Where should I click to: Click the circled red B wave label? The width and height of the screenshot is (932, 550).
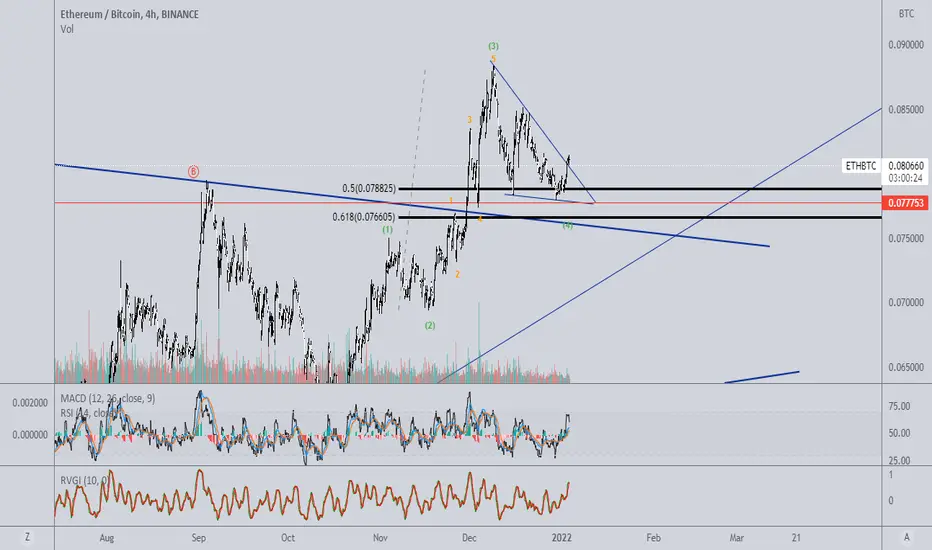tap(193, 171)
